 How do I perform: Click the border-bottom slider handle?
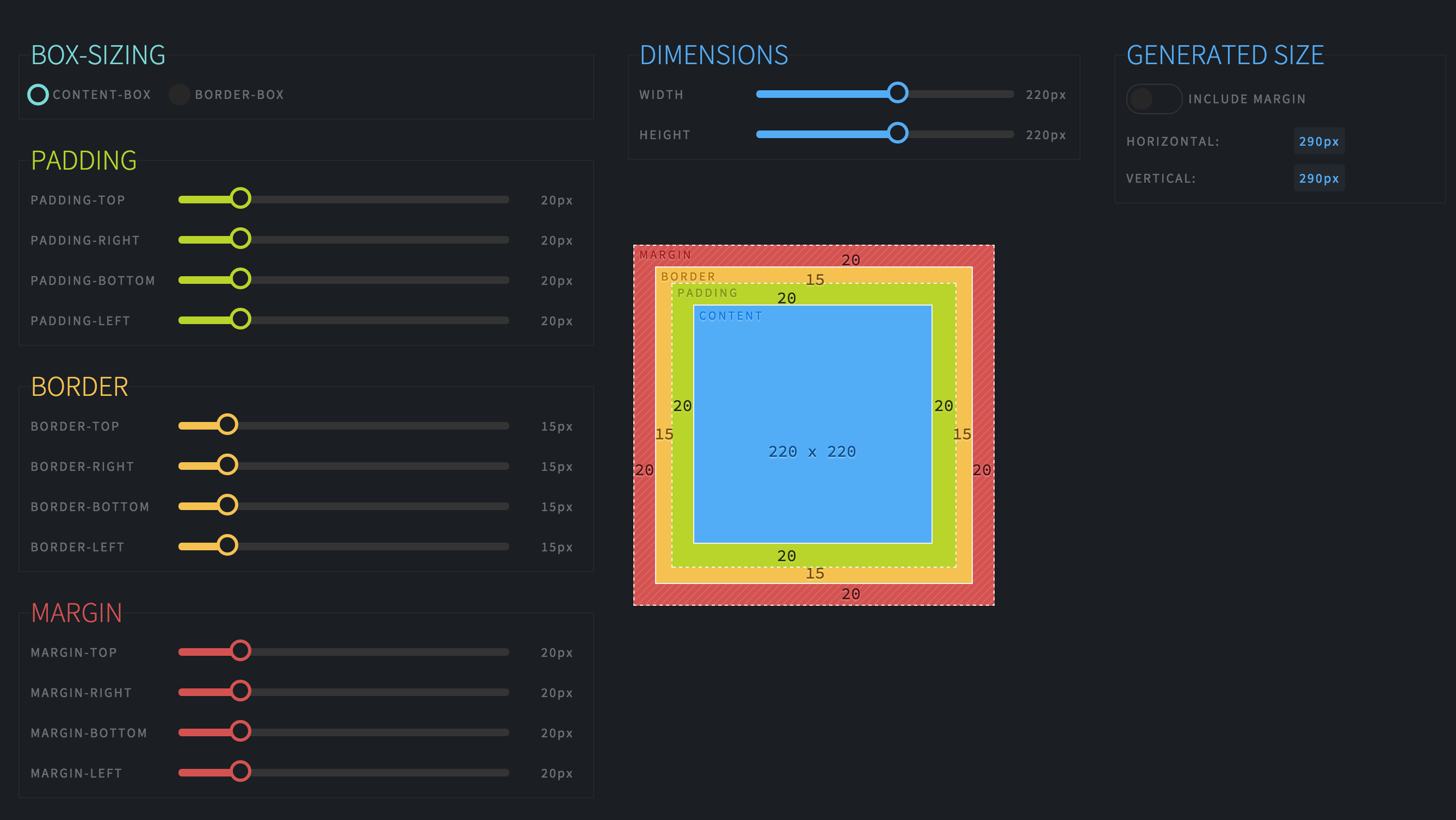(x=227, y=505)
